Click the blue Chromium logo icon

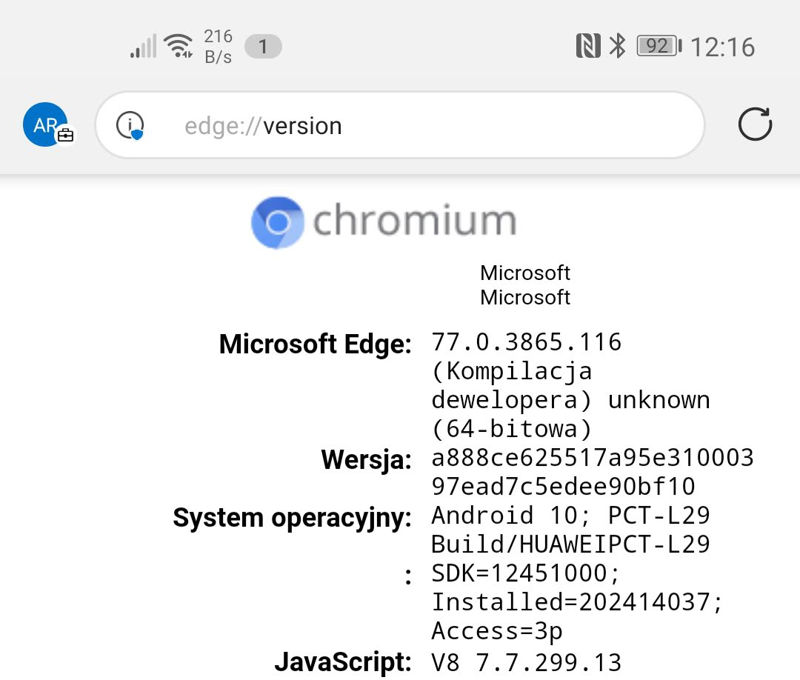[277, 221]
